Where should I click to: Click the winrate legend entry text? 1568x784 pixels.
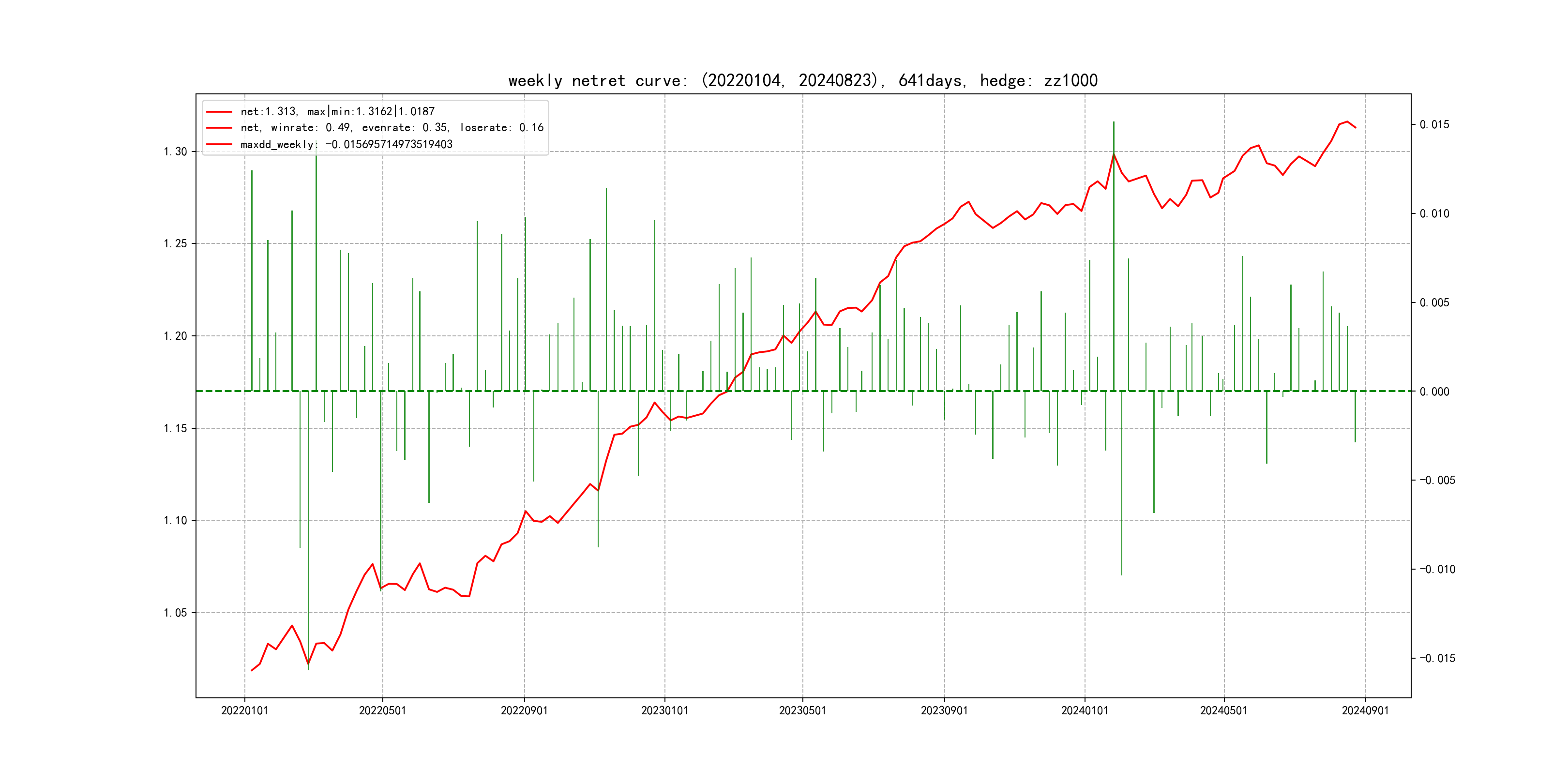click(x=392, y=128)
